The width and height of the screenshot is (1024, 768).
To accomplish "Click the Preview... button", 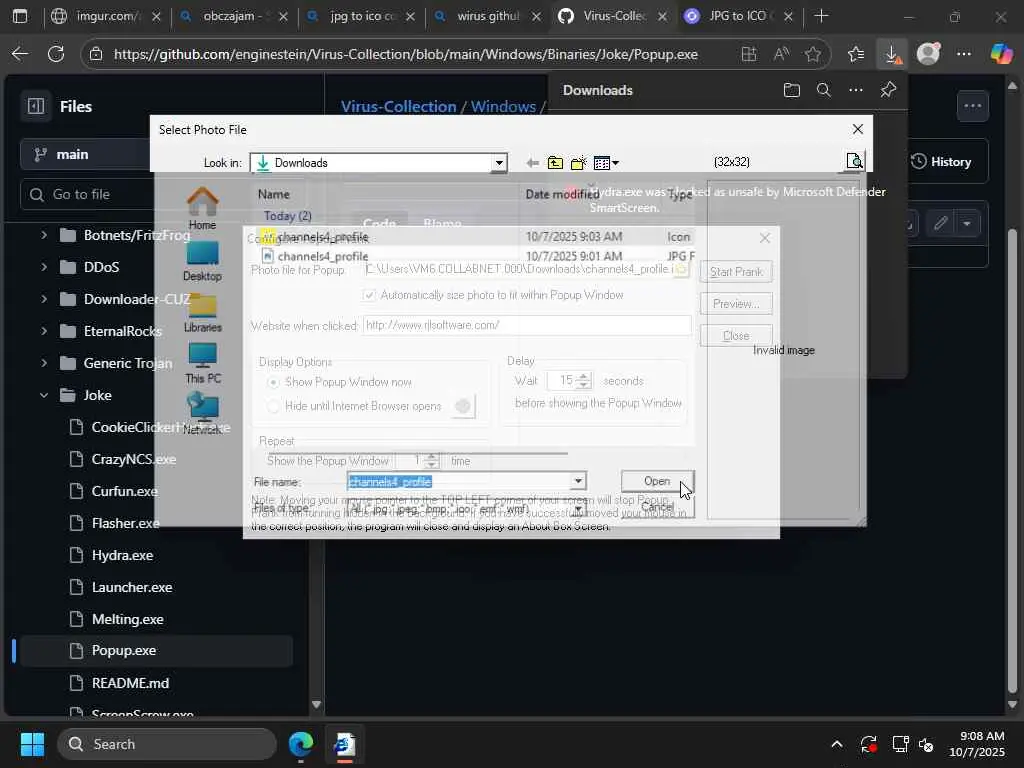I will [736, 304].
